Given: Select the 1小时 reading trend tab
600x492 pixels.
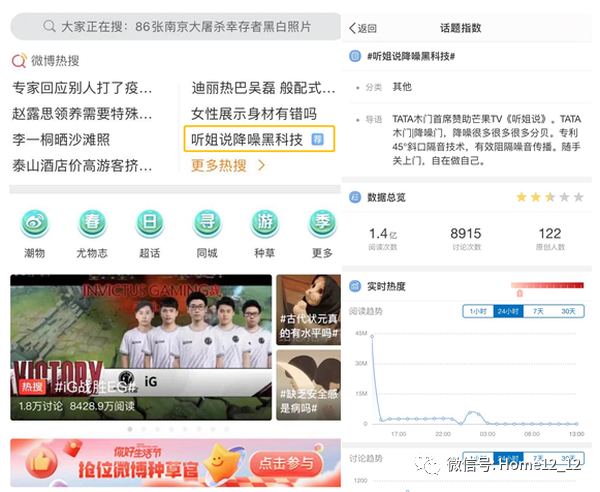Looking at the screenshot, I should click(478, 311).
